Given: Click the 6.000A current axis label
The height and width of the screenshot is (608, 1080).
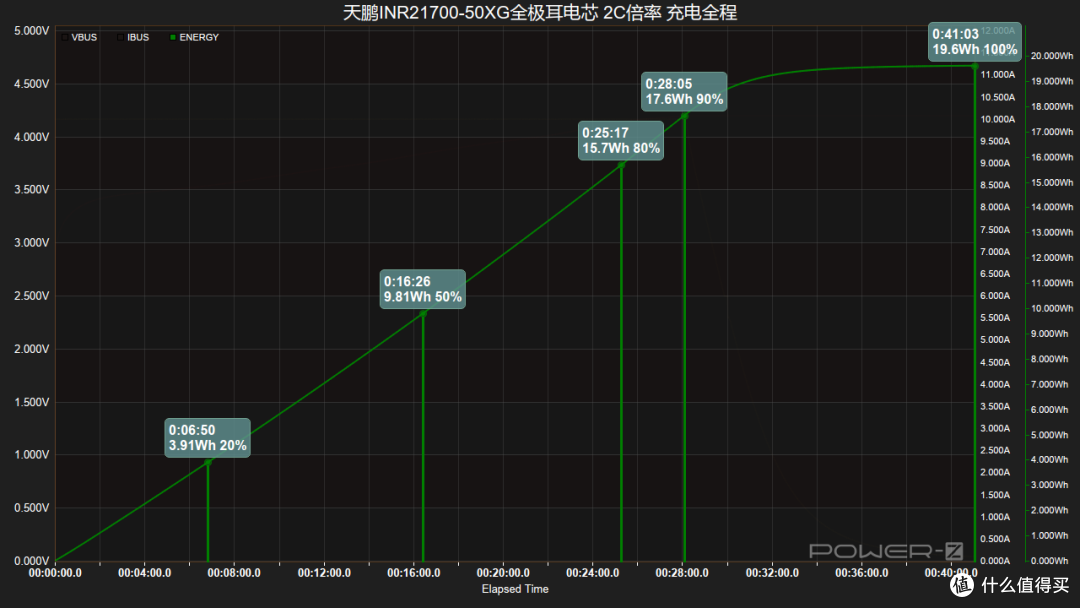Looking at the screenshot, I should [995, 296].
